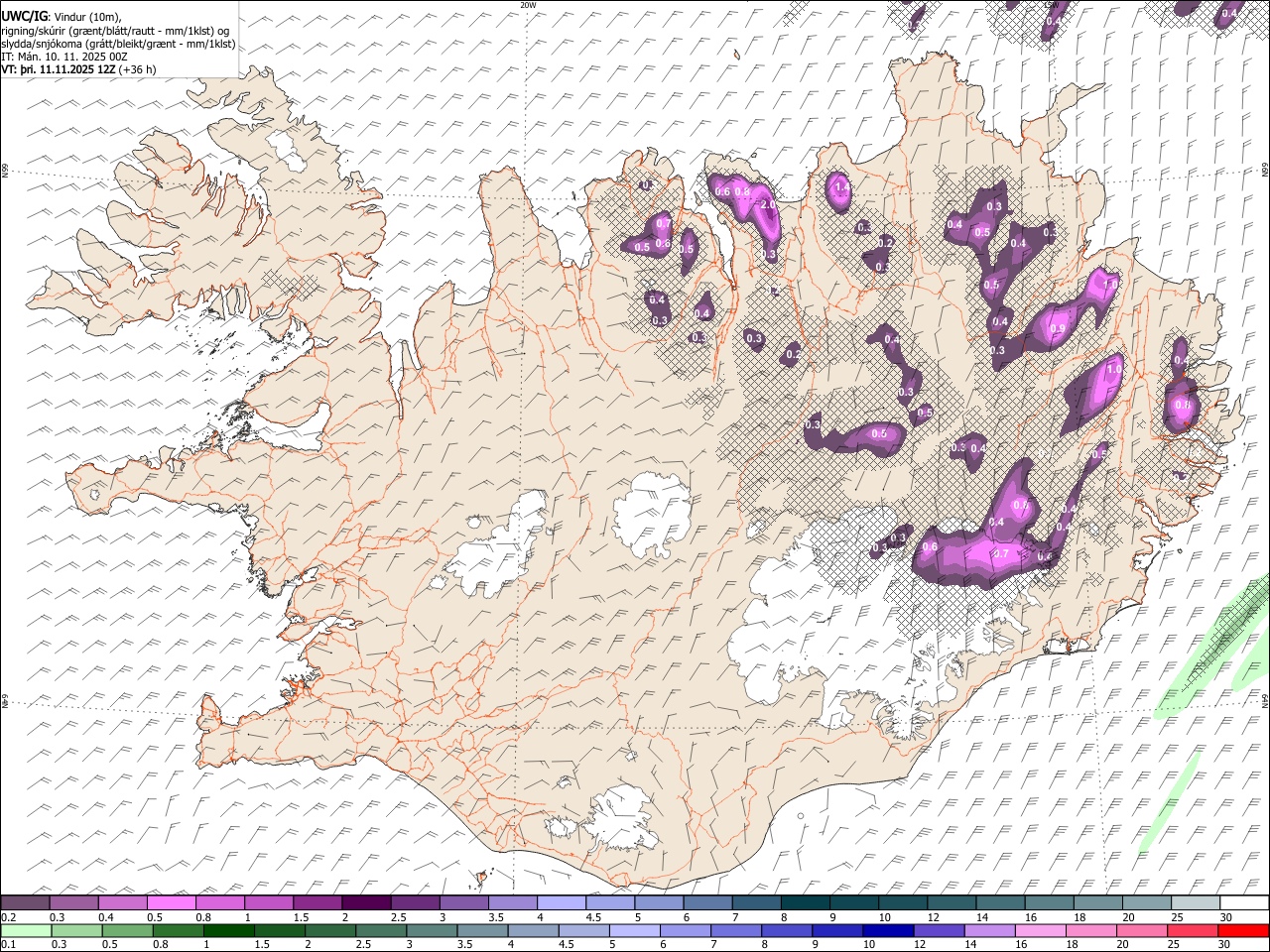Select the pale green lower swatch starting at 0.1
The width and height of the screenshot is (1270, 952).
(26, 930)
